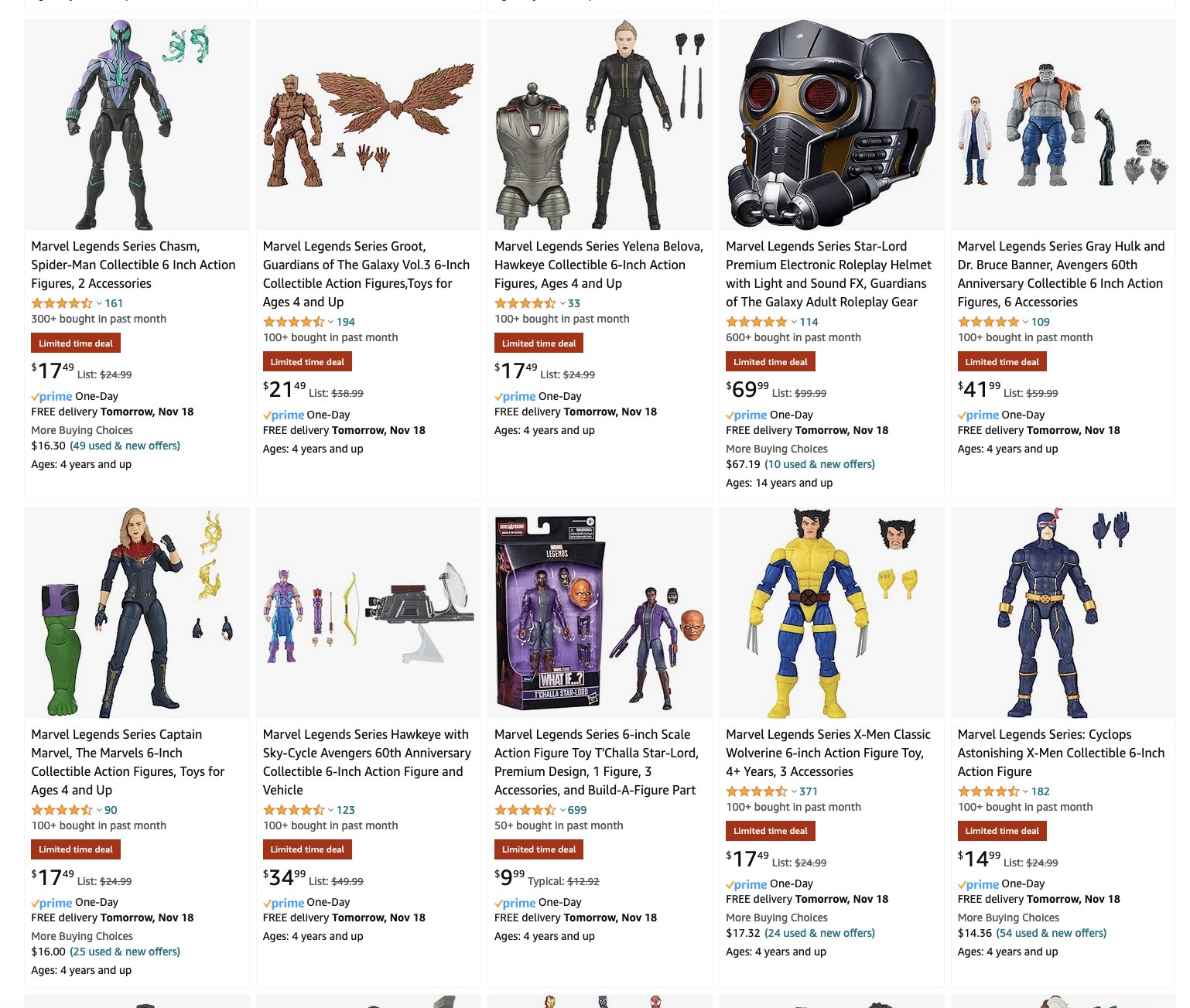Viewport: 1190px width, 1008px height.
Task: Click the Captain Marvel The Marvels title
Action: click(128, 762)
